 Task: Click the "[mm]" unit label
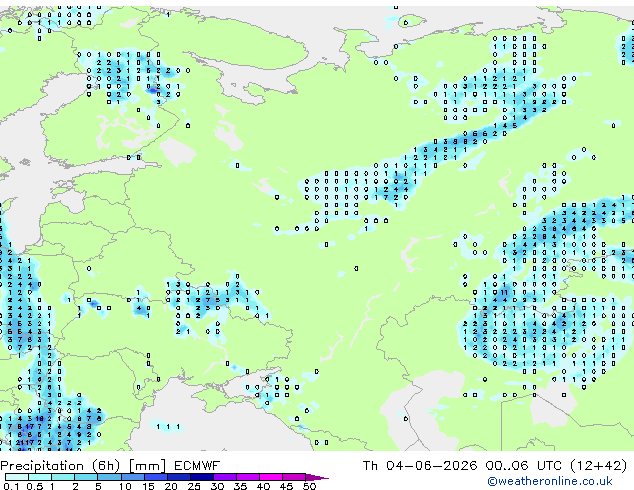tap(147, 466)
